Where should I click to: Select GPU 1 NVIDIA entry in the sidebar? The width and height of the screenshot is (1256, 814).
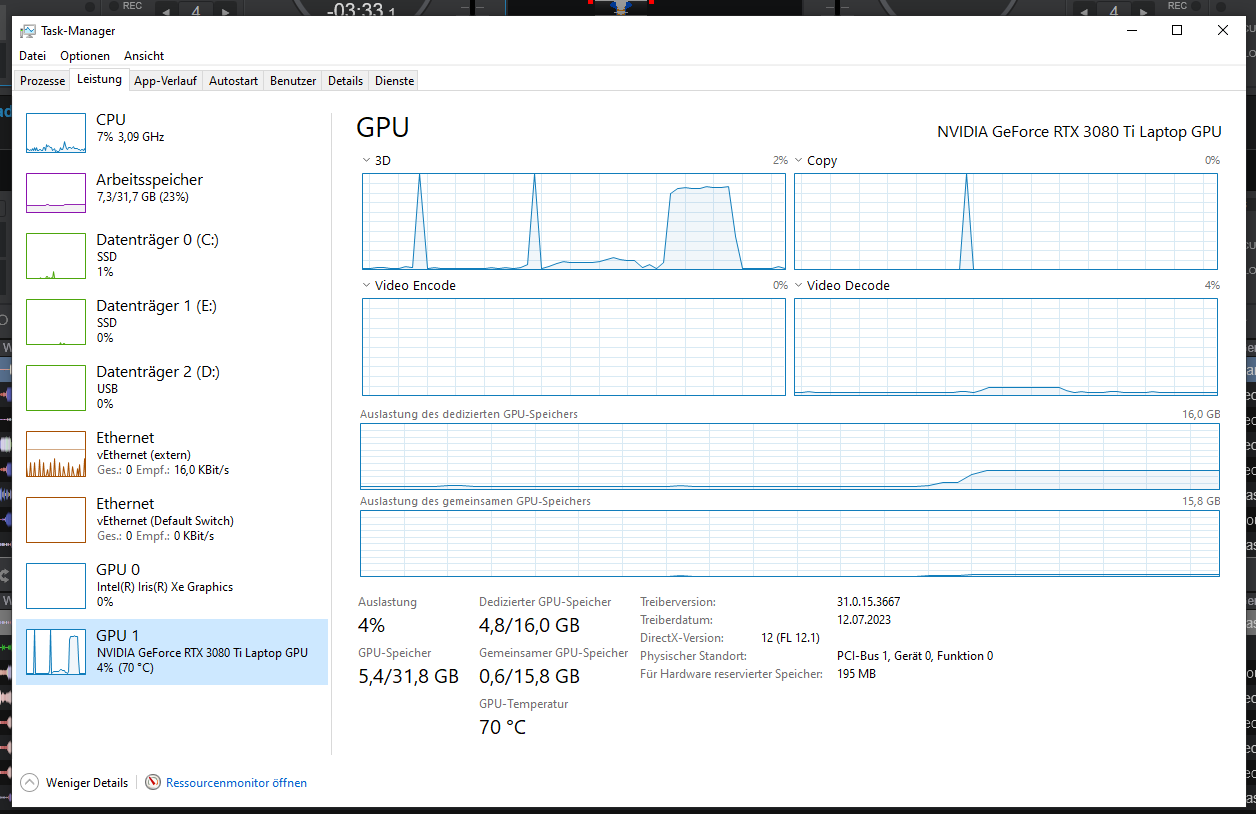tap(172, 652)
